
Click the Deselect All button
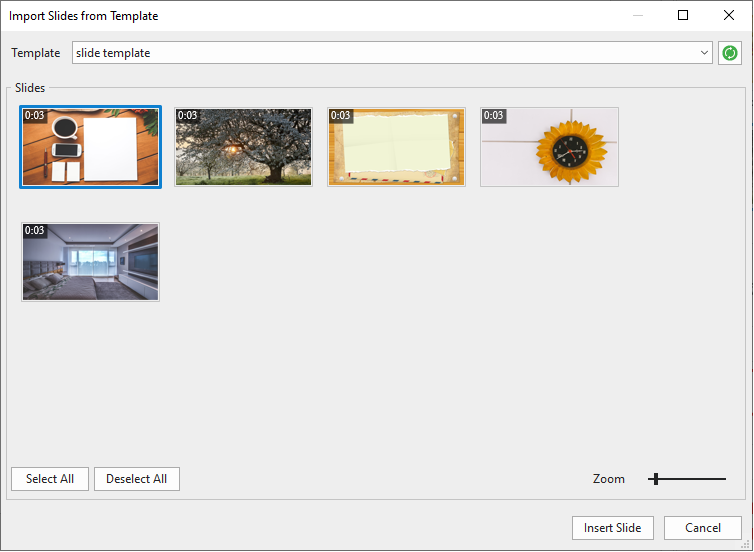click(137, 479)
